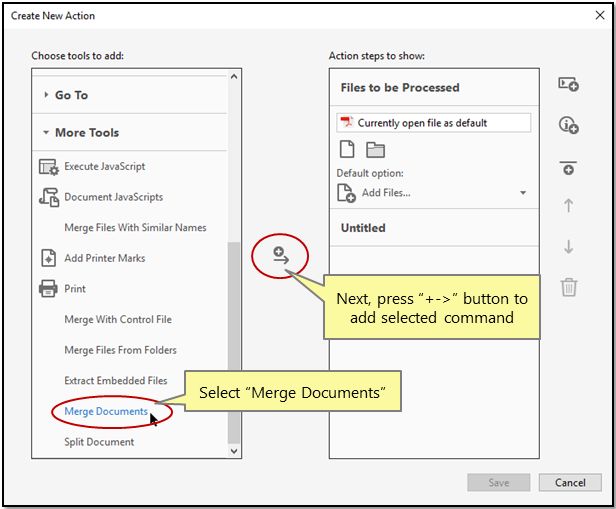
Task: Click the add instruction info icon
Action: coord(568,125)
